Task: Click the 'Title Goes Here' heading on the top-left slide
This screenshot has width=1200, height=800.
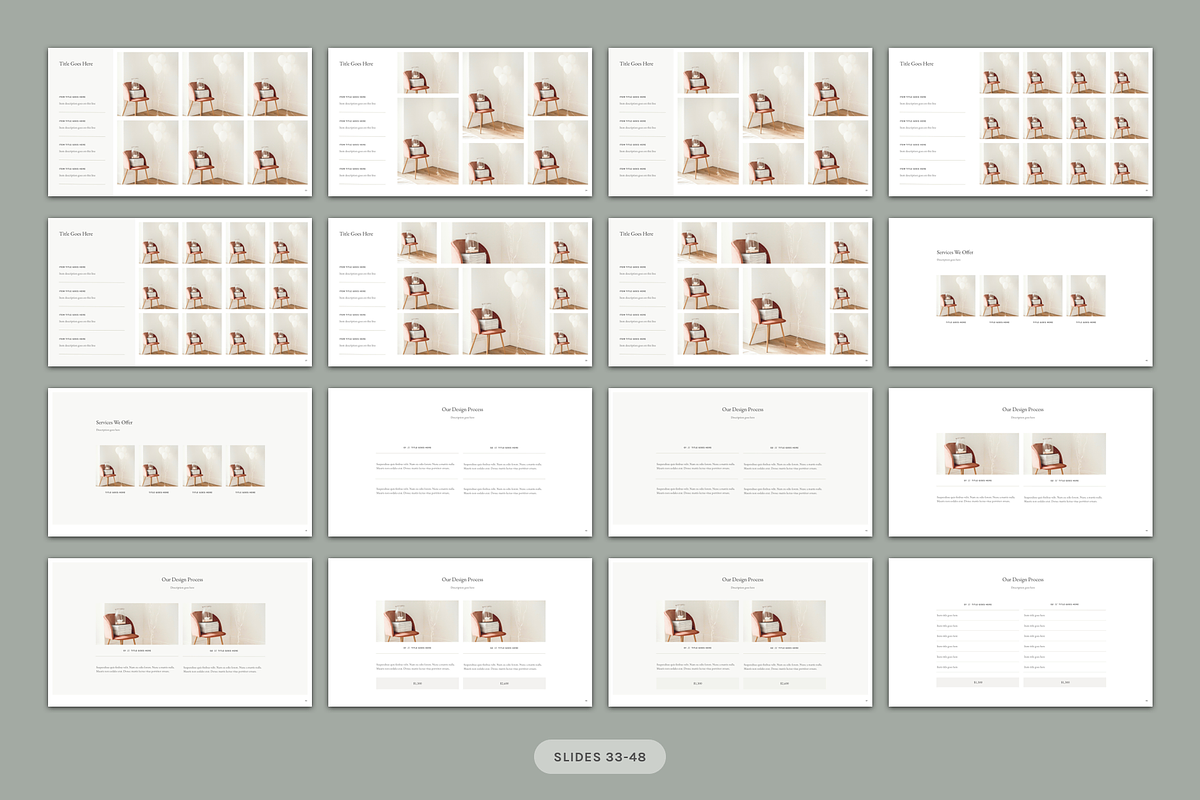Action: [x=78, y=64]
